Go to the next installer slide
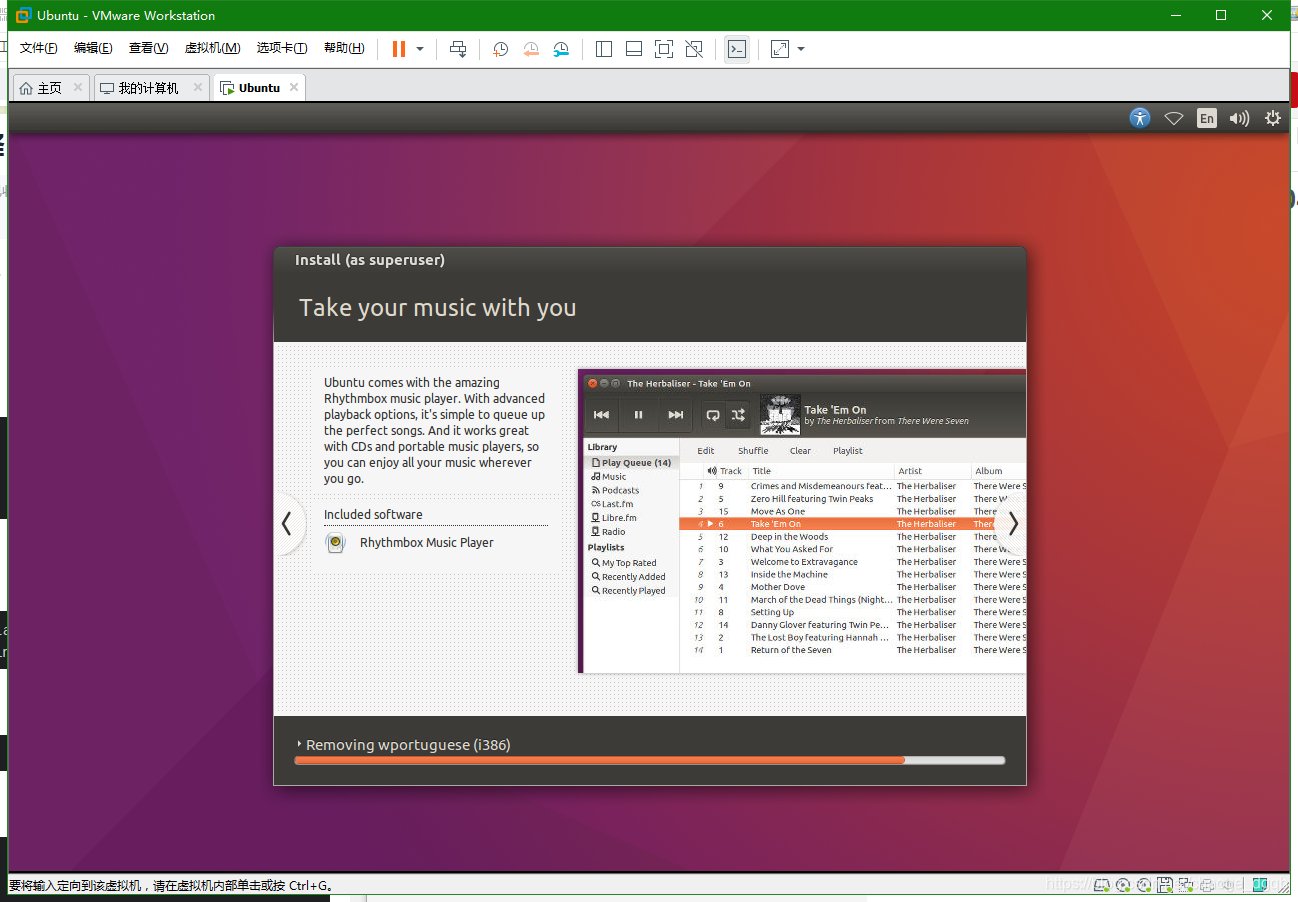Viewport: 1298px width, 902px height. [1012, 523]
